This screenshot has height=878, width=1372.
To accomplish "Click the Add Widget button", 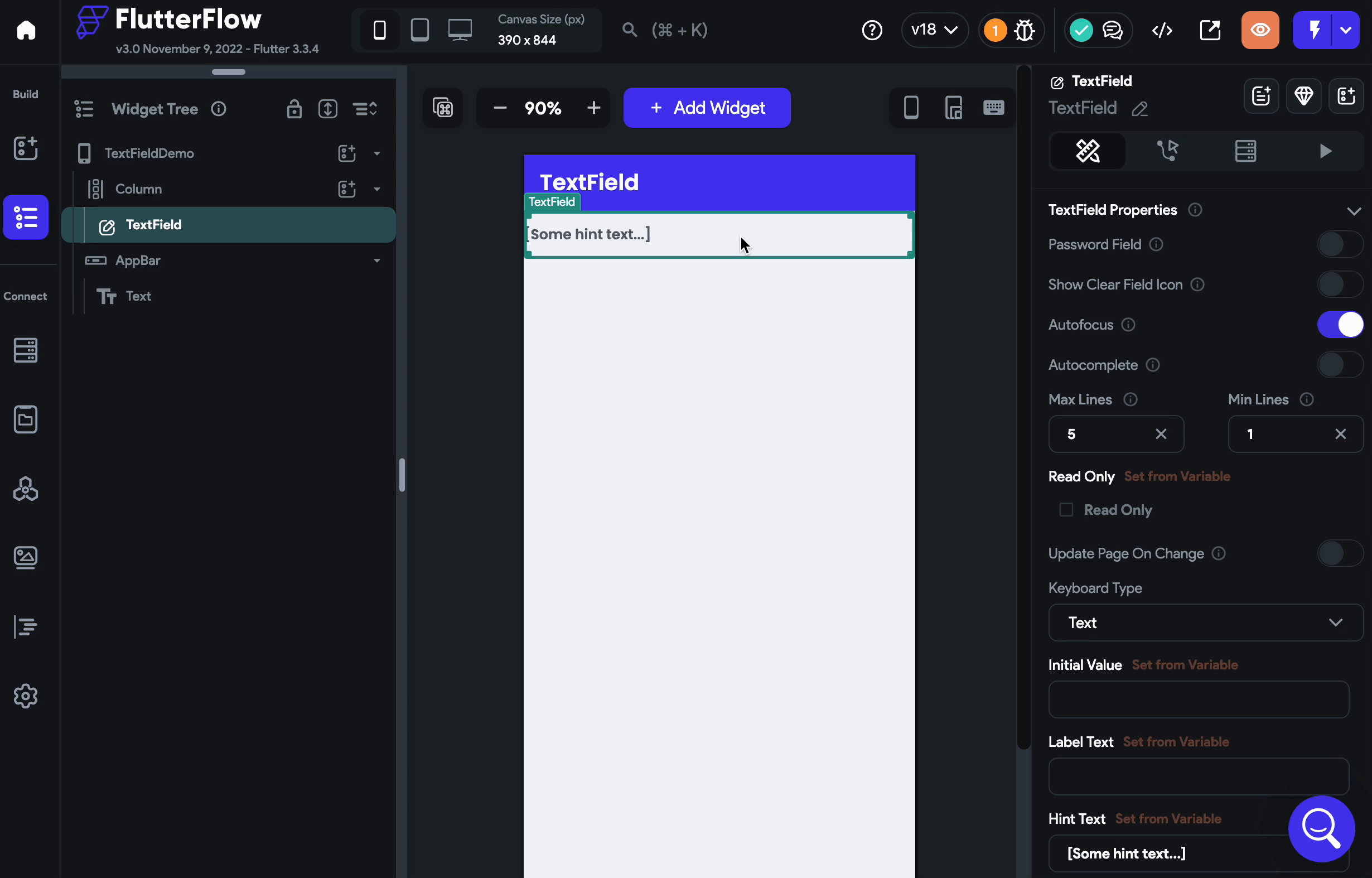I will (707, 108).
